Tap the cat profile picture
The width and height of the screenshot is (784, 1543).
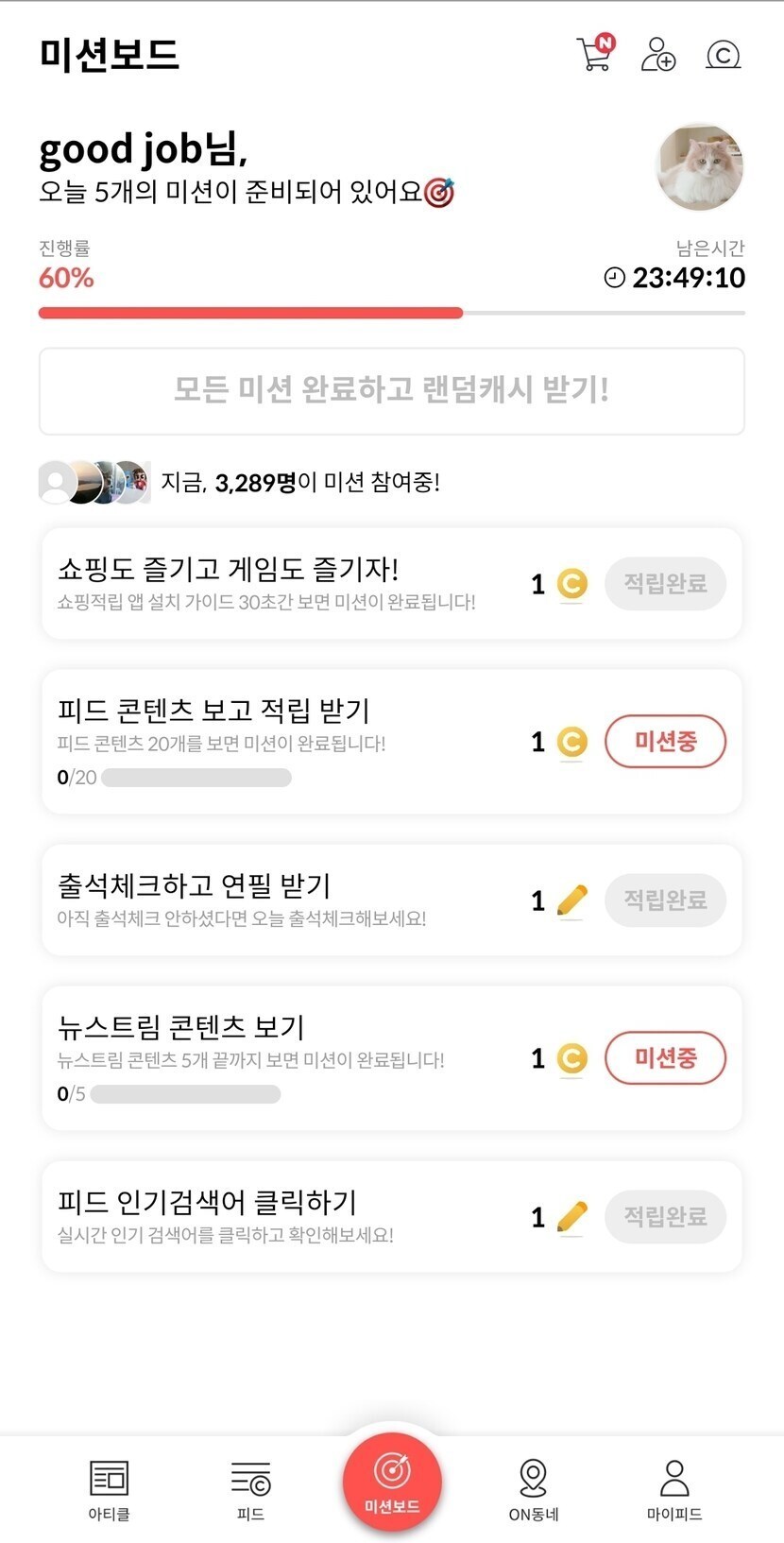coord(699,167)
